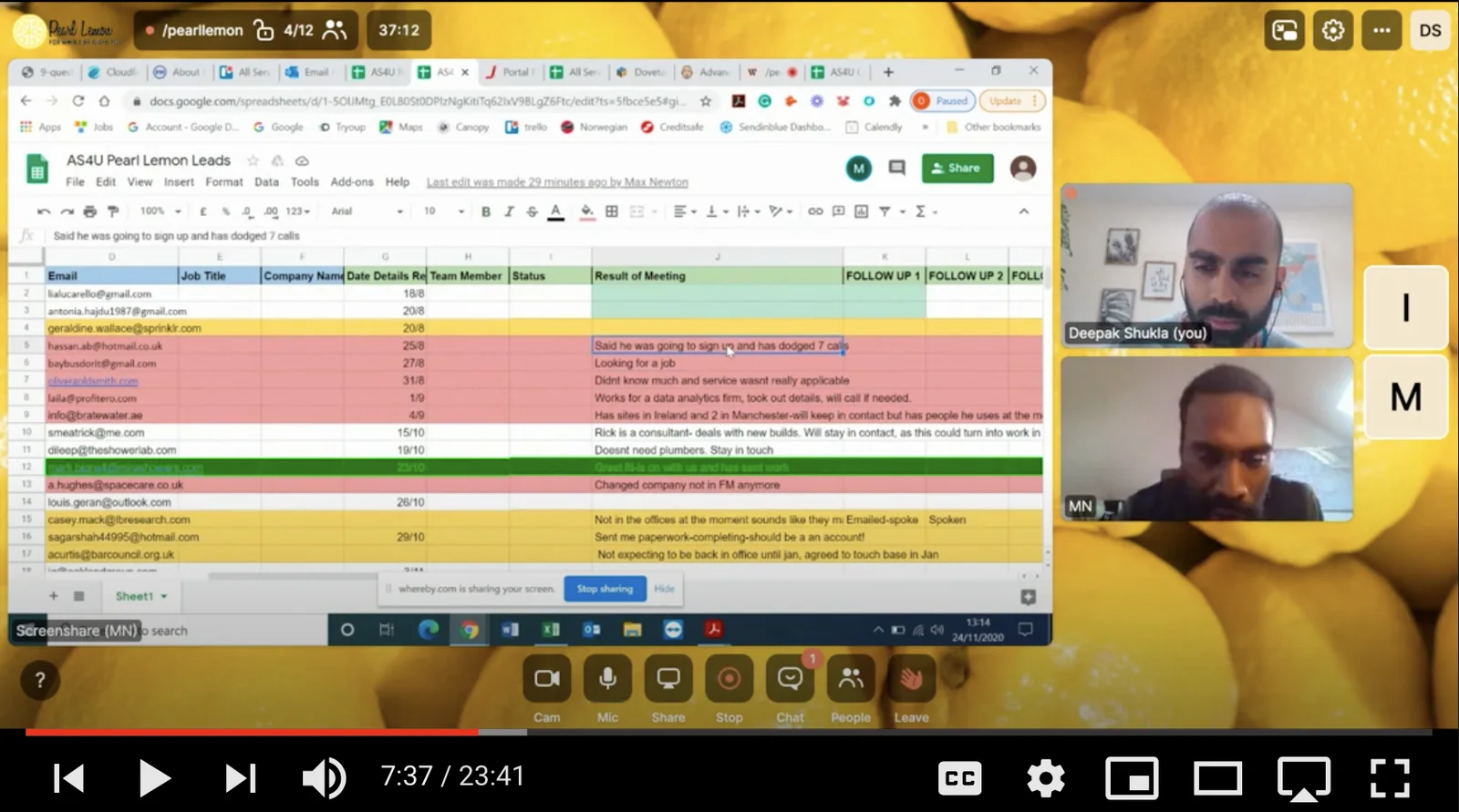Image resolution: width=1459 pixels, height=812 pixels.
Task: Print the spreadsheet via printer icon
Action: point(89,211)
